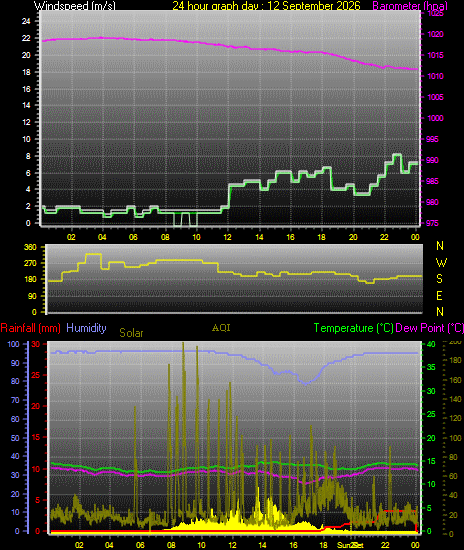Viewport: 464px width, 550px height.
Task: Click the 24 windspeed scale value
Action: coord(26,21)
